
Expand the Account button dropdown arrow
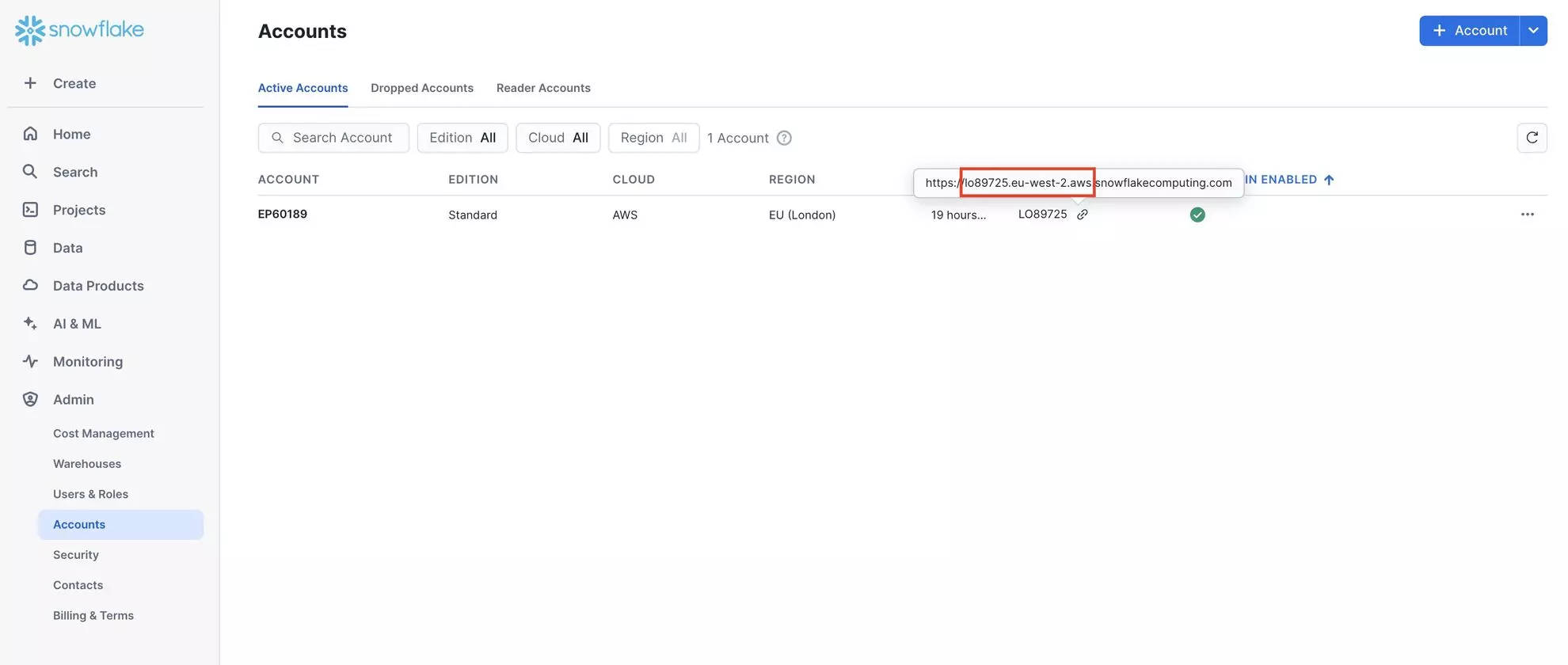[1533, 31]
